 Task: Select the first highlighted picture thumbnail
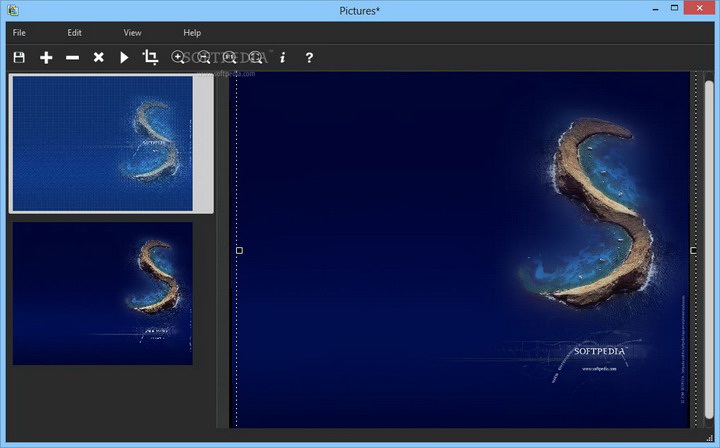102,143
